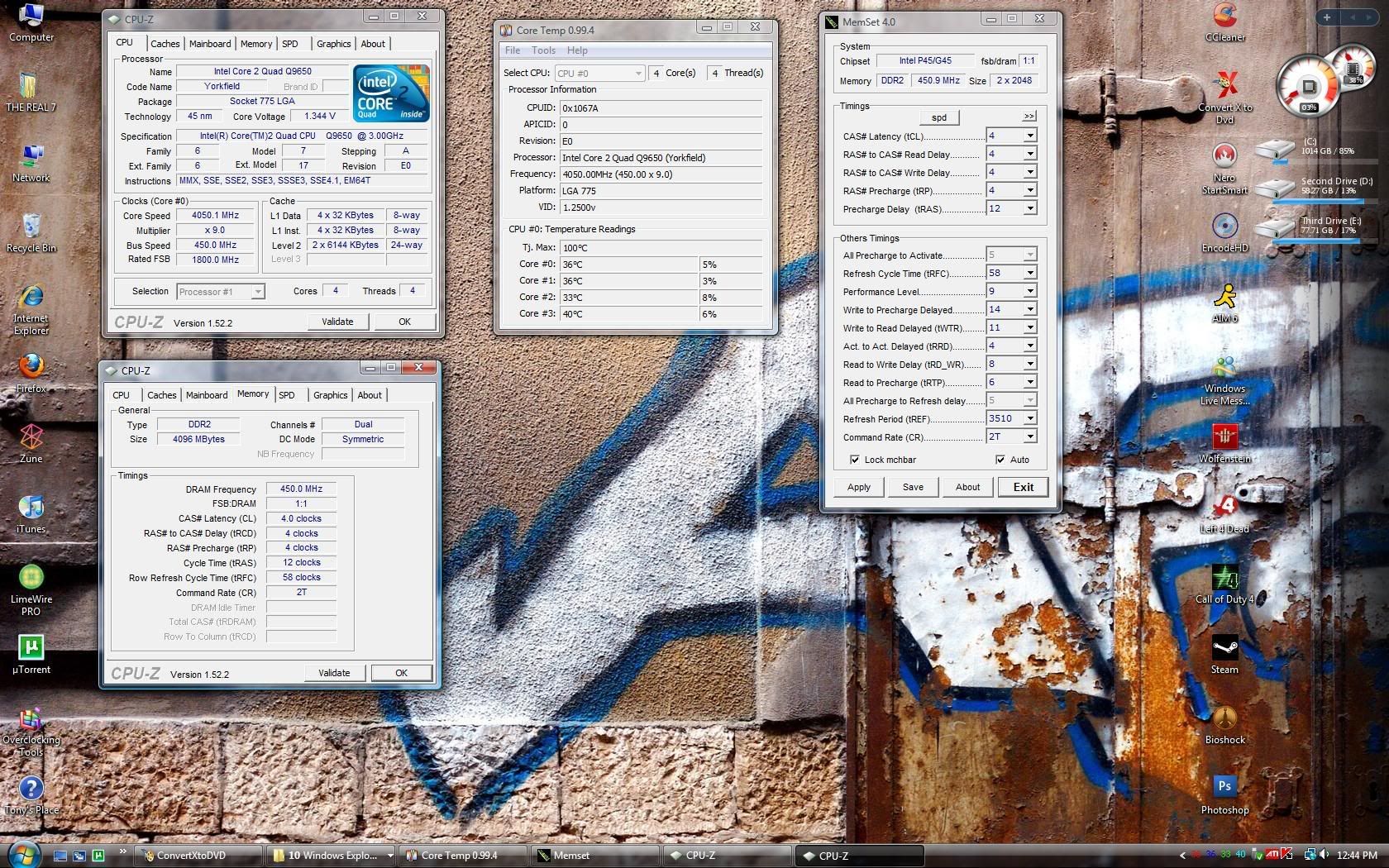Click the taskbar clock showing 12:44 PM
1389x868 pixels.
tap(1357, 856)
